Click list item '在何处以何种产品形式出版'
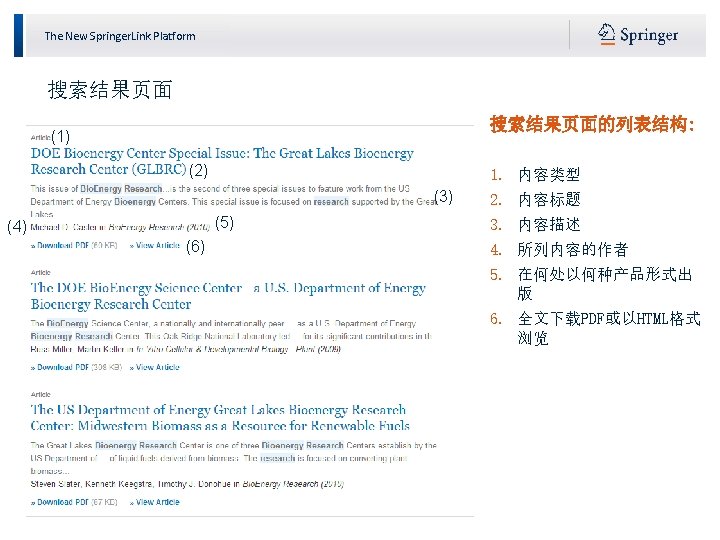 [x=605, y=284]
